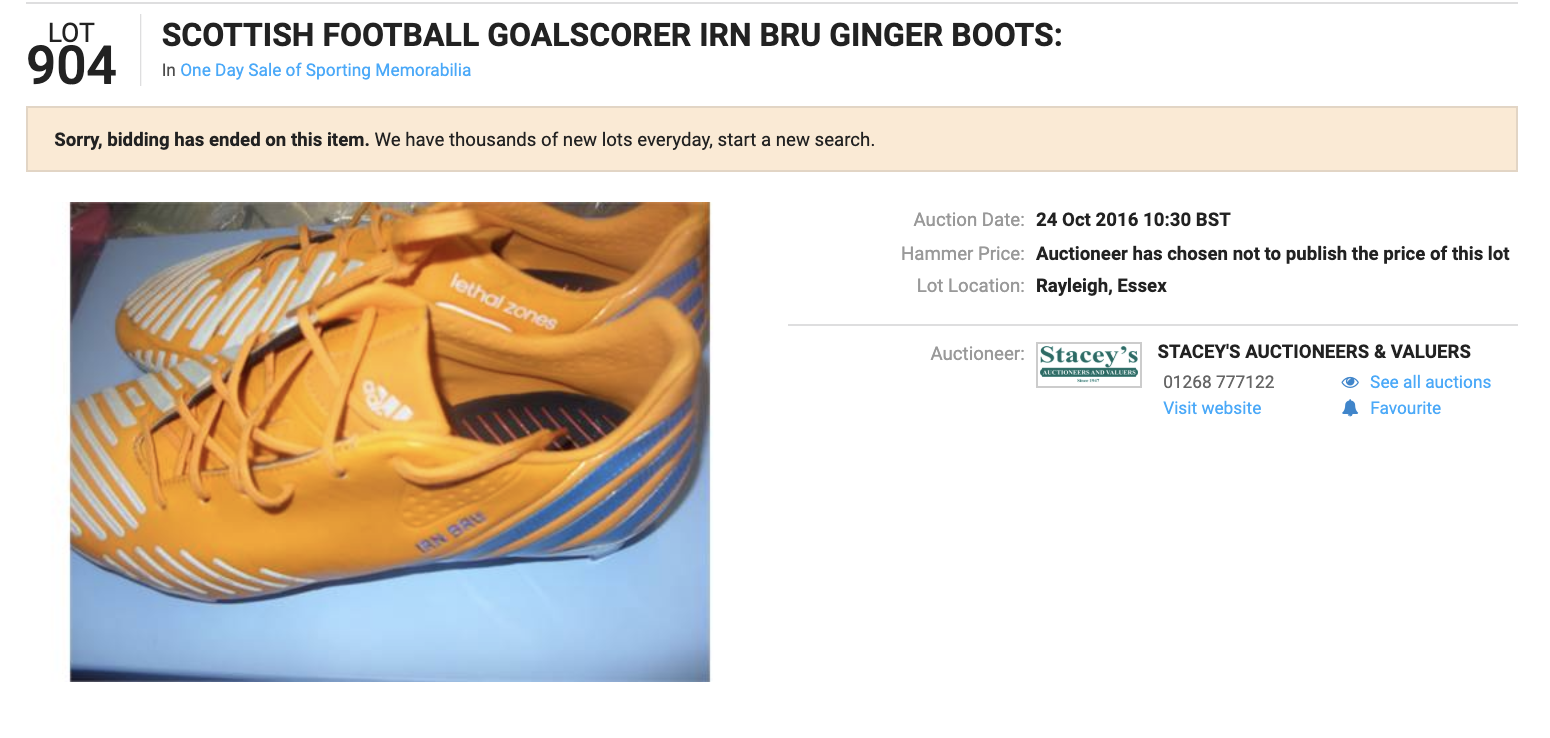This screenshot has width=1550, height=738.
Task: Click the Stacey's auctioneer logo
Action: point(1088,364)
